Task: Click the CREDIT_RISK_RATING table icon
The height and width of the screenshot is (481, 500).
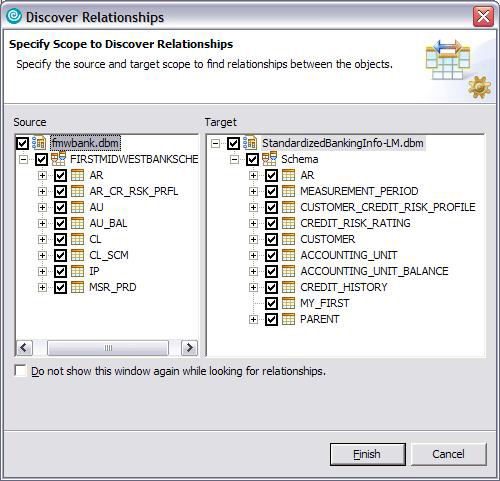Action: (289, 223)
